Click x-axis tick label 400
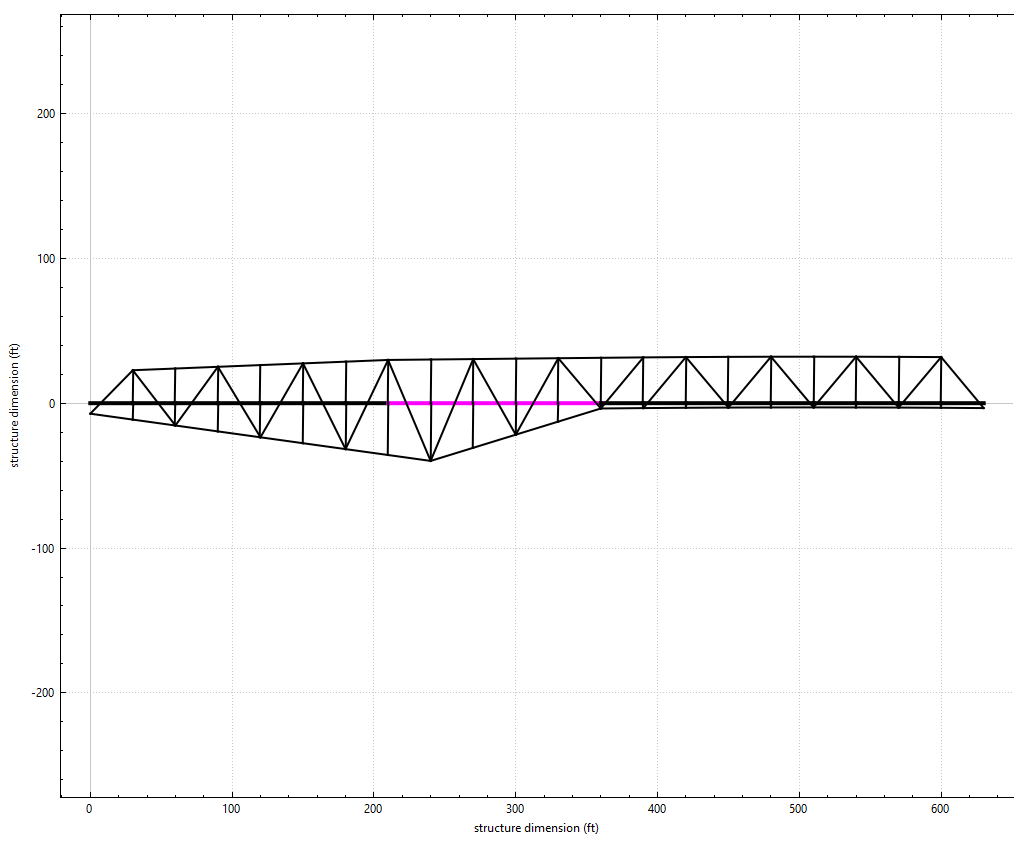Viewport: 1028px width, 841px height. click(x=657, y=808)
